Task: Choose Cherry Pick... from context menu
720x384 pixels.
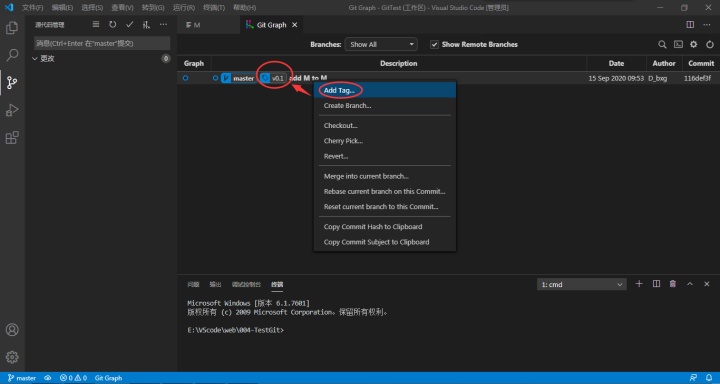Action: (x=385, y=141)
